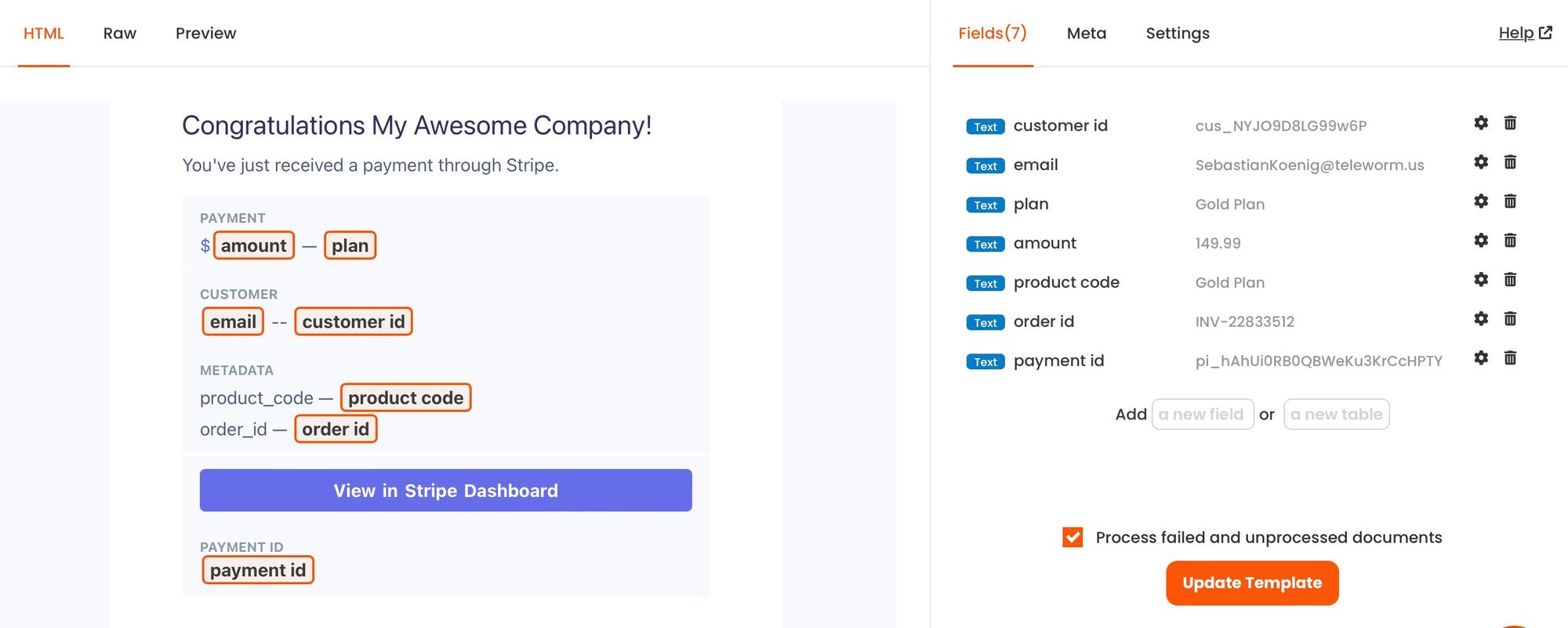Click View in Stripe Dashboard button

(x=445, y=491)
